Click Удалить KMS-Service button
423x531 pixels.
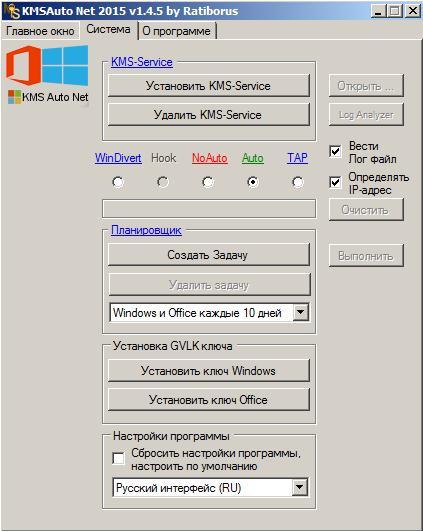(209, 114)
